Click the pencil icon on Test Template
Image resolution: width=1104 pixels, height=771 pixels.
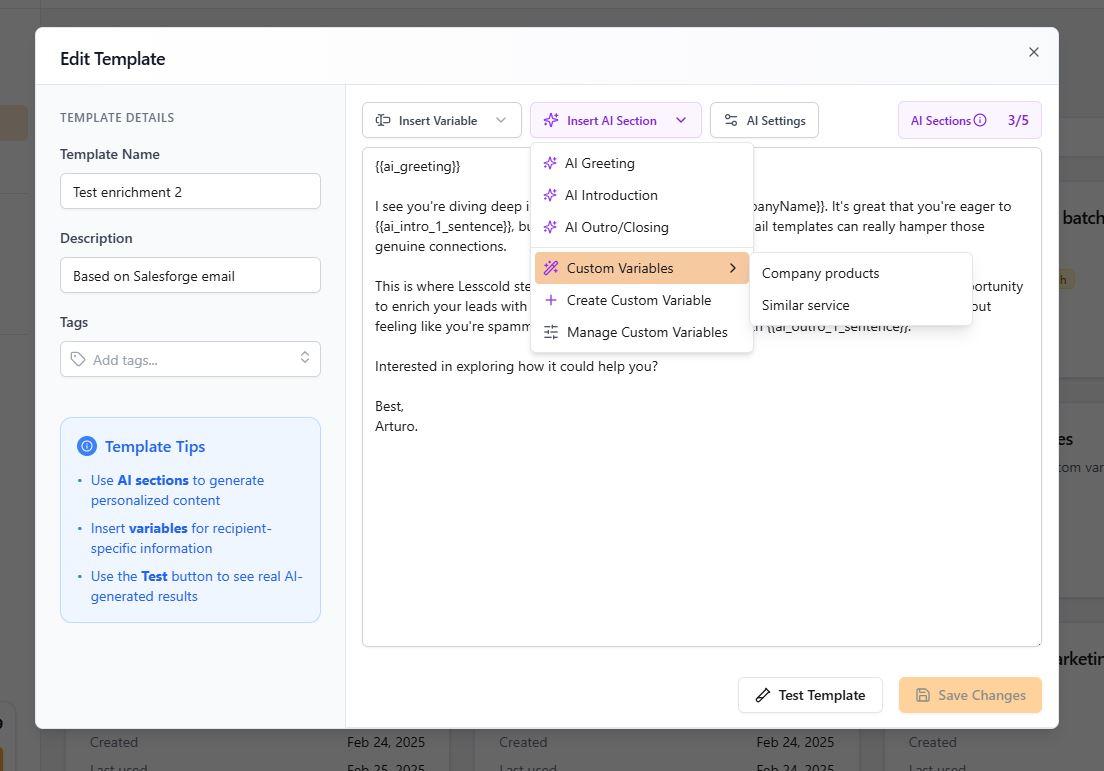[x=763, y=695]
